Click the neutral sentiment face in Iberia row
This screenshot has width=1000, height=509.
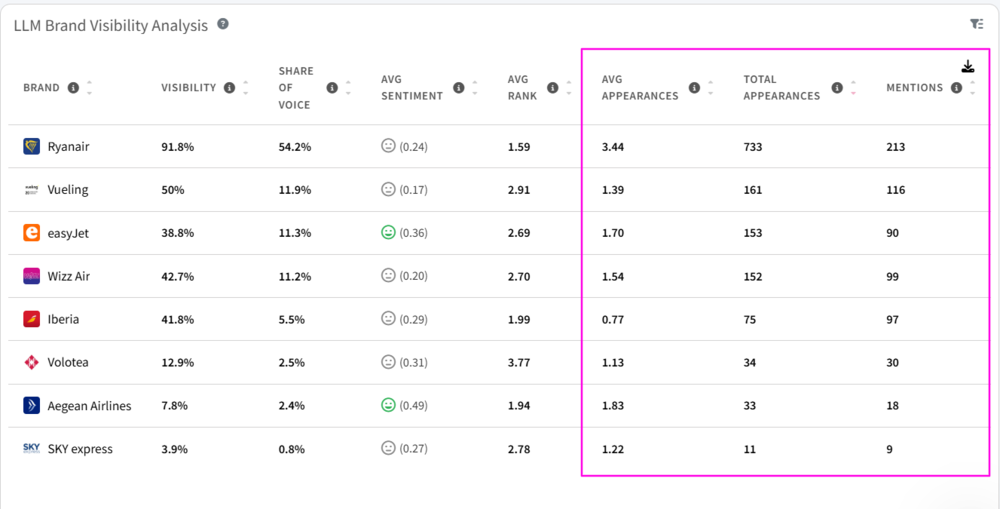(x=388, y=318)
